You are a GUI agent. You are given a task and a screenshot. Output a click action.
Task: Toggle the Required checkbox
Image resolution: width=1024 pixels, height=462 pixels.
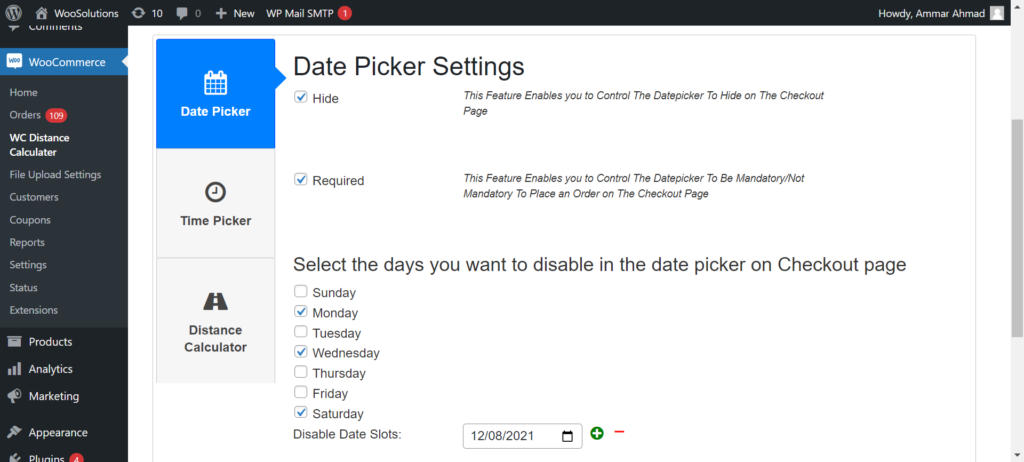[300, 180]
